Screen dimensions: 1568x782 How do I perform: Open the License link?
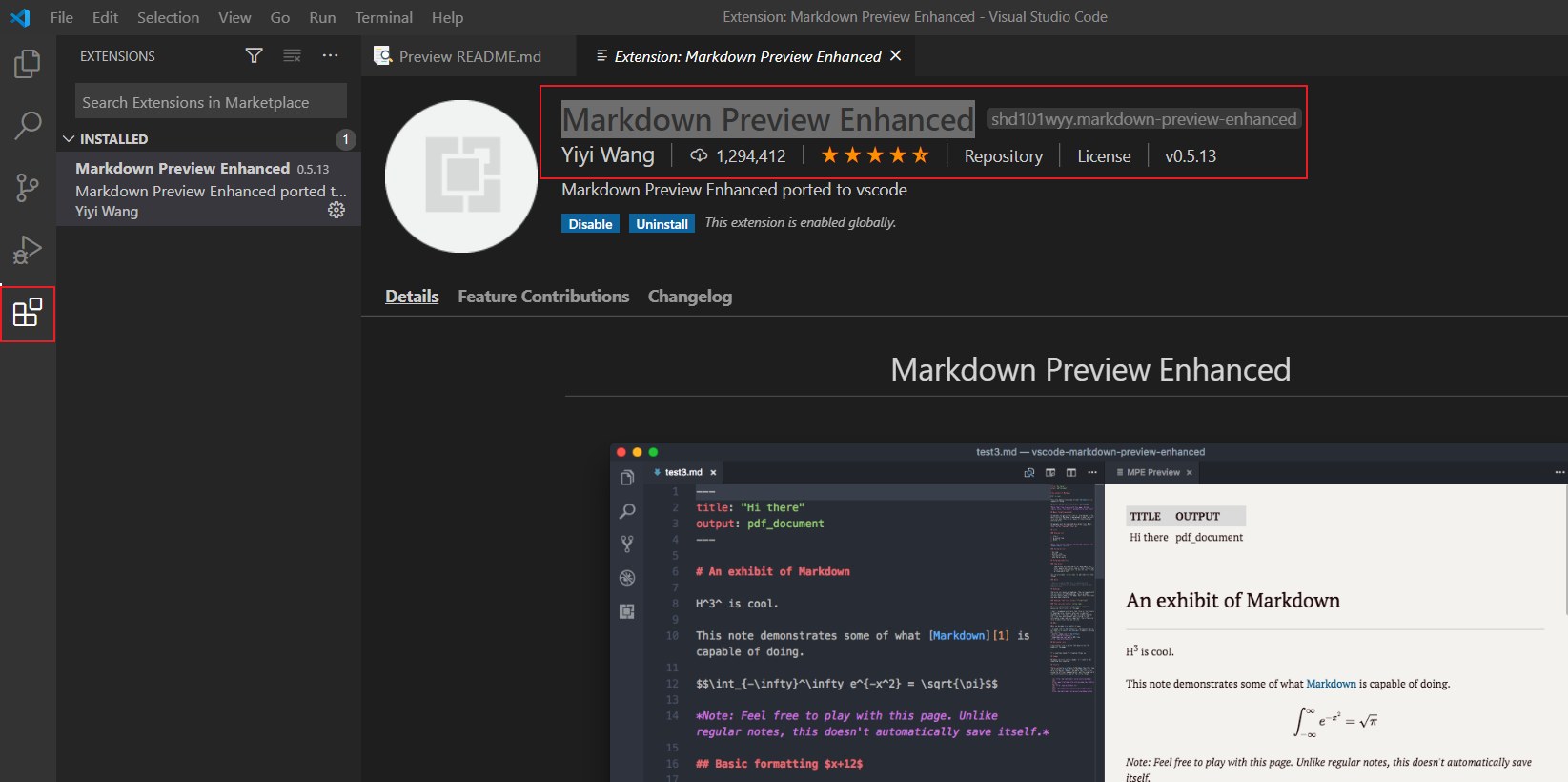(1104, 156)
